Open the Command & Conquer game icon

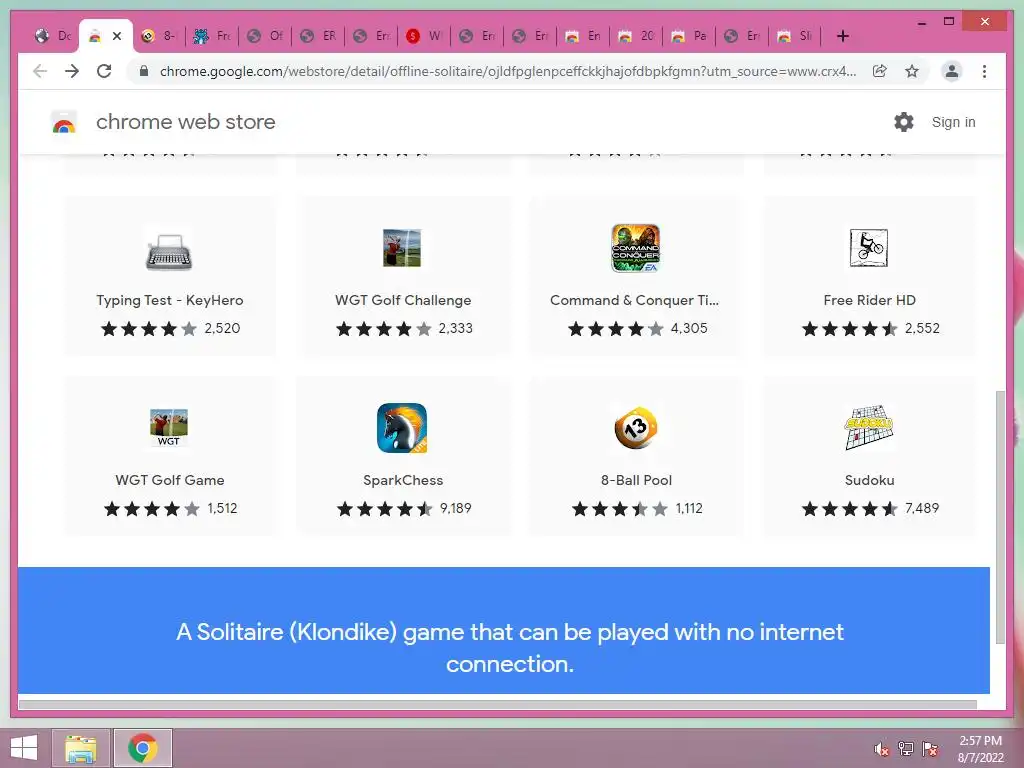[635, 248]
